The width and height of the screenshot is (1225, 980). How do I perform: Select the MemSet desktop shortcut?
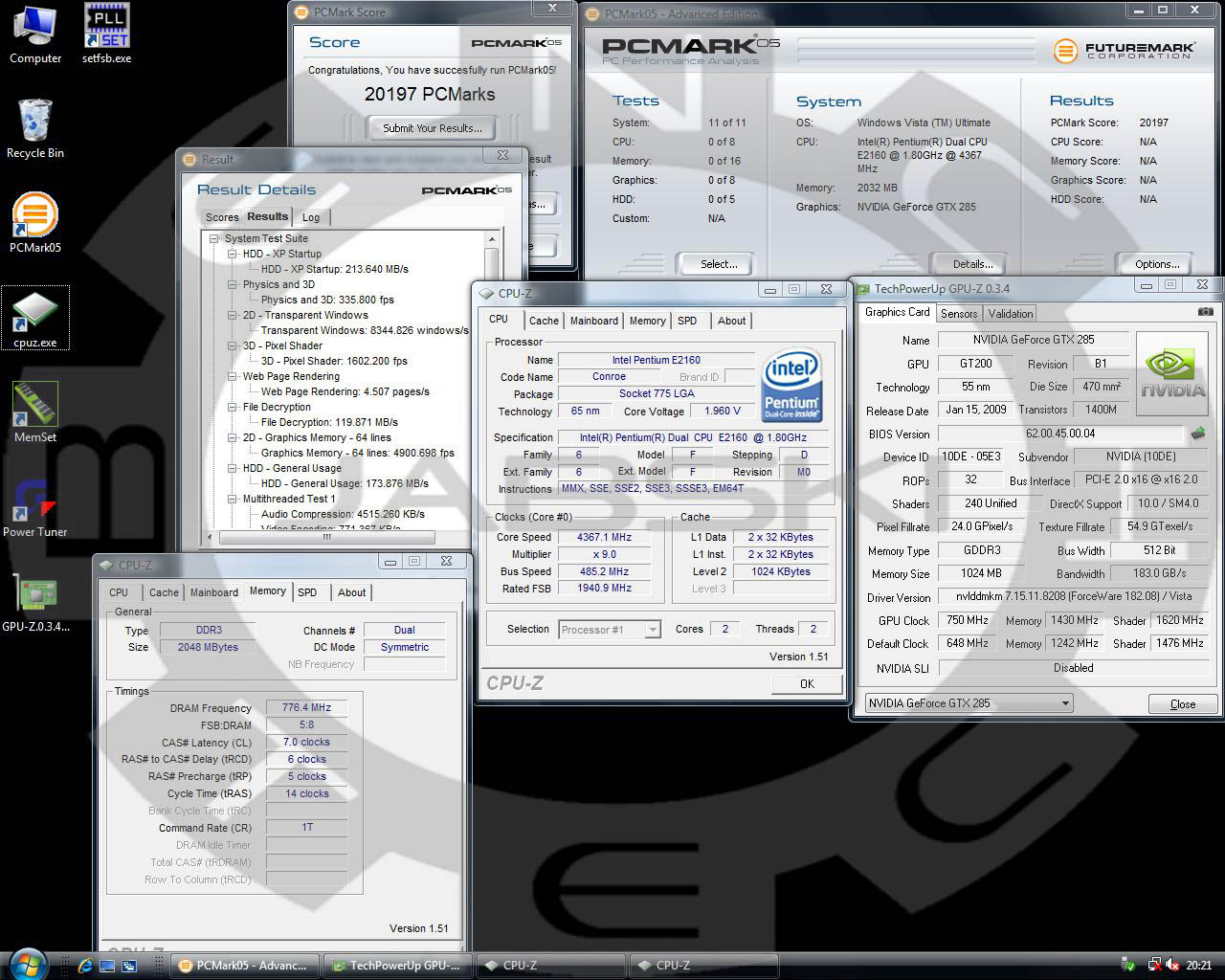pyautogui.click(x=35, y=412)
